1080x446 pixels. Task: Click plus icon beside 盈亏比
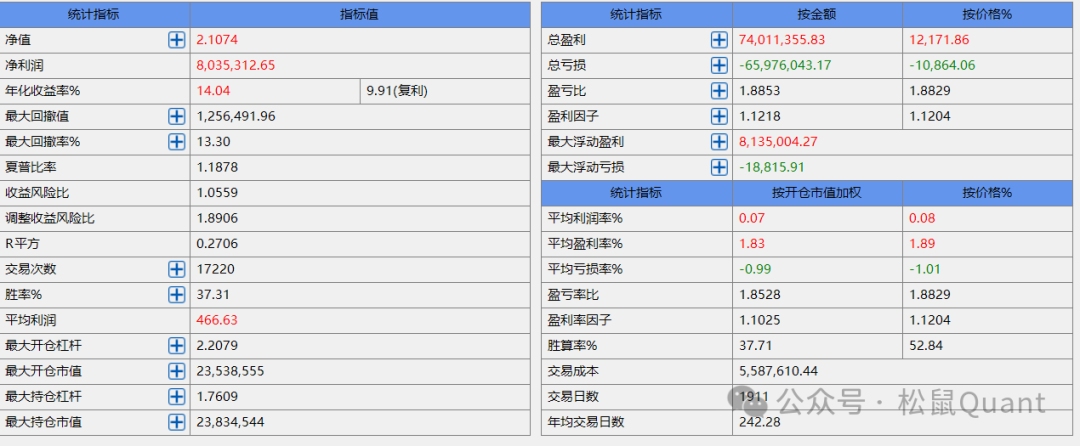point(718,91)
